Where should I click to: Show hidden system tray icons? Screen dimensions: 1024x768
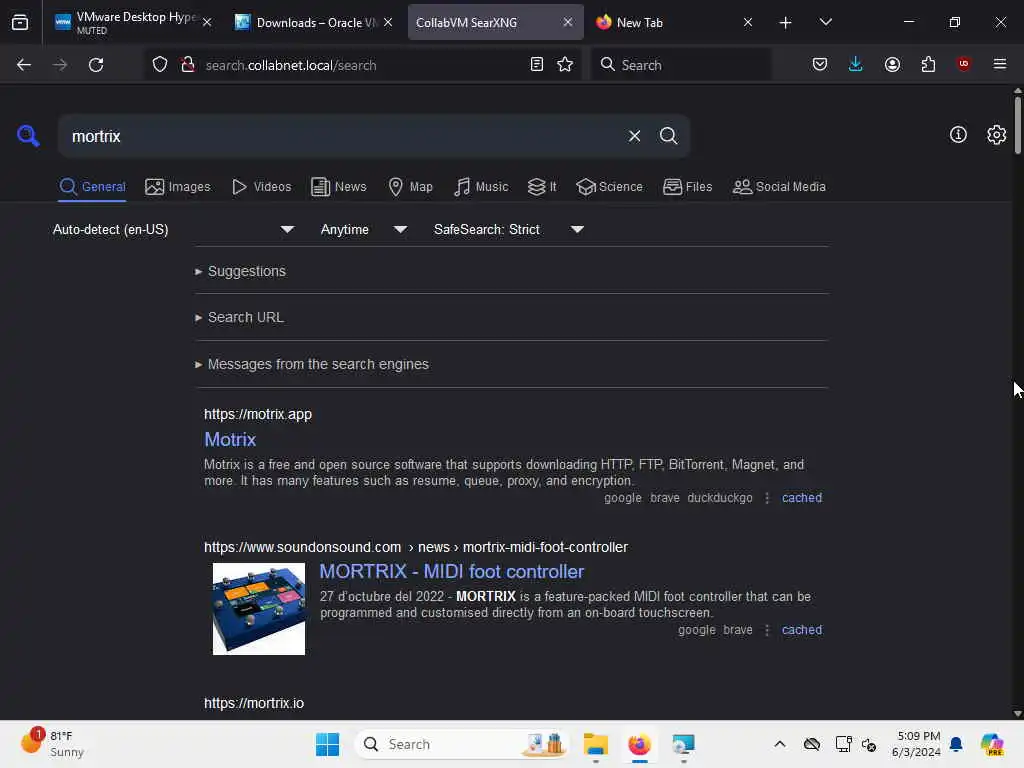pos(780,744)
